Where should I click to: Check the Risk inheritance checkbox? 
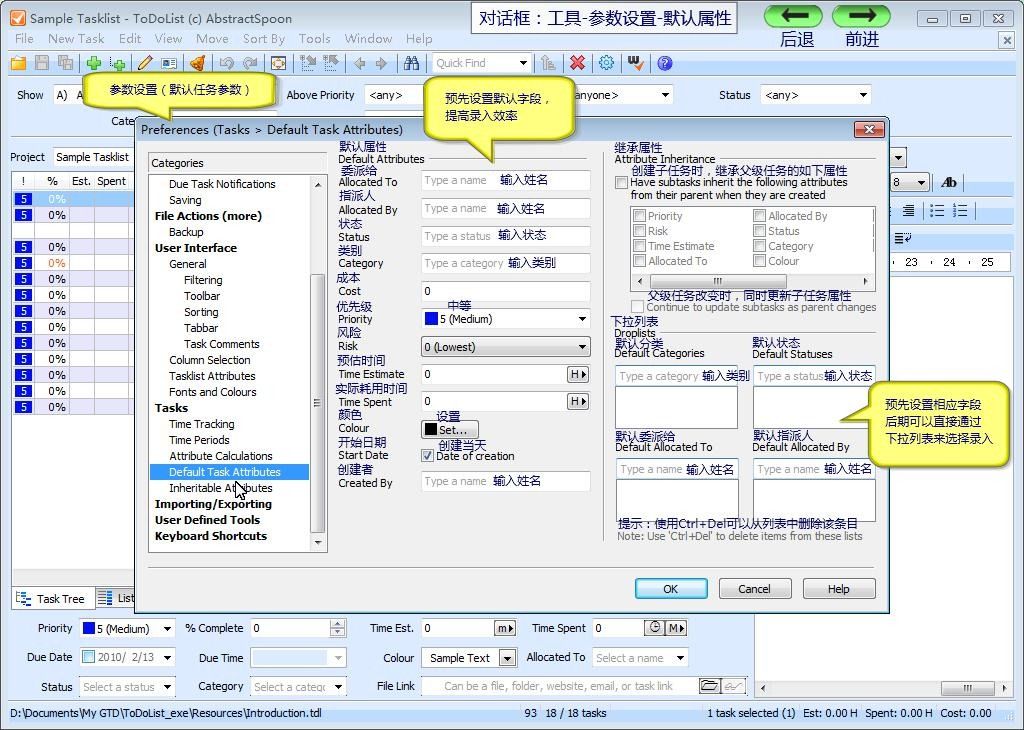pos(640,230)
